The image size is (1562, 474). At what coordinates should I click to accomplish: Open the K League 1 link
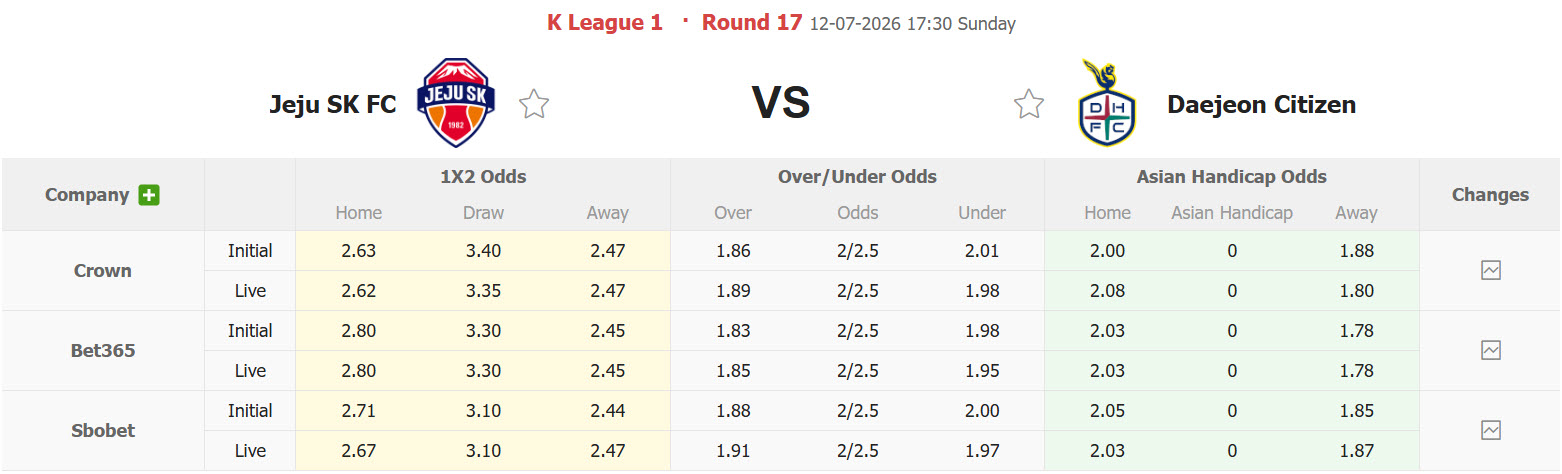pyautogui.click(x=605, y=22)
